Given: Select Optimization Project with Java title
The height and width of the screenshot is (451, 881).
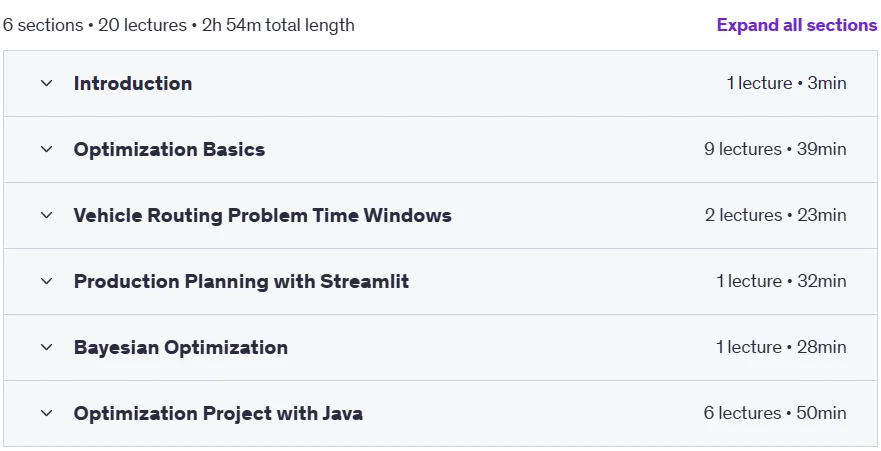Looking at the screenshot, I should 218,413.
